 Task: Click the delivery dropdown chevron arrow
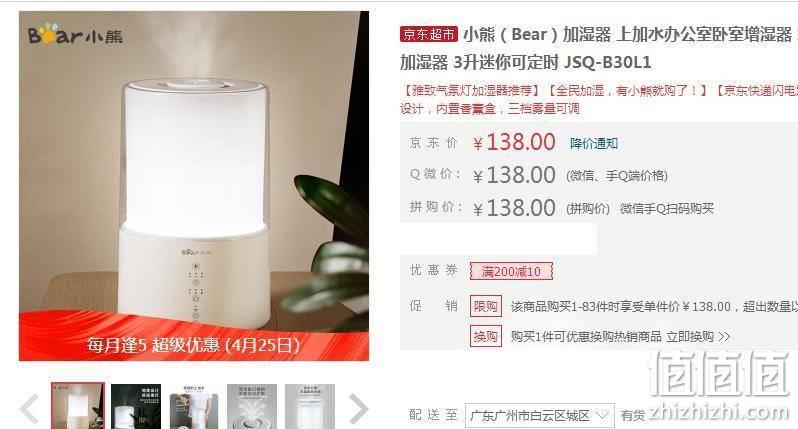point(602,415)
